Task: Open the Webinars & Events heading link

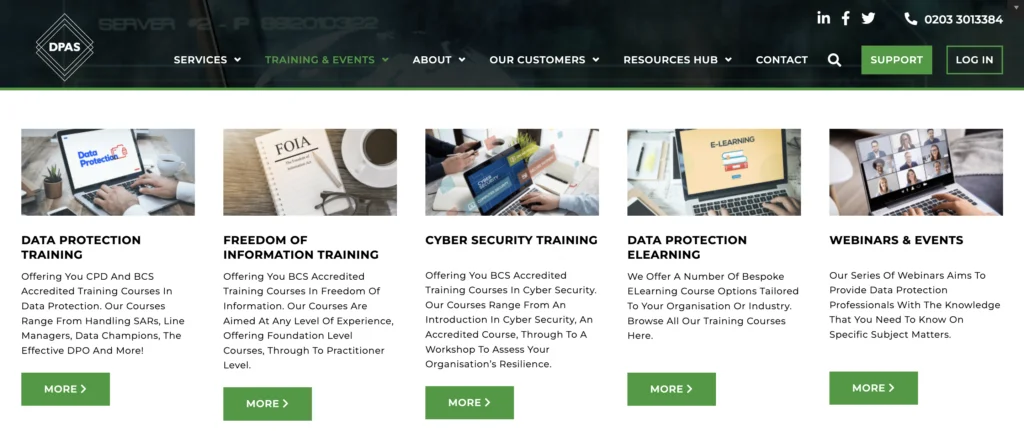Action: click(896, 240)
